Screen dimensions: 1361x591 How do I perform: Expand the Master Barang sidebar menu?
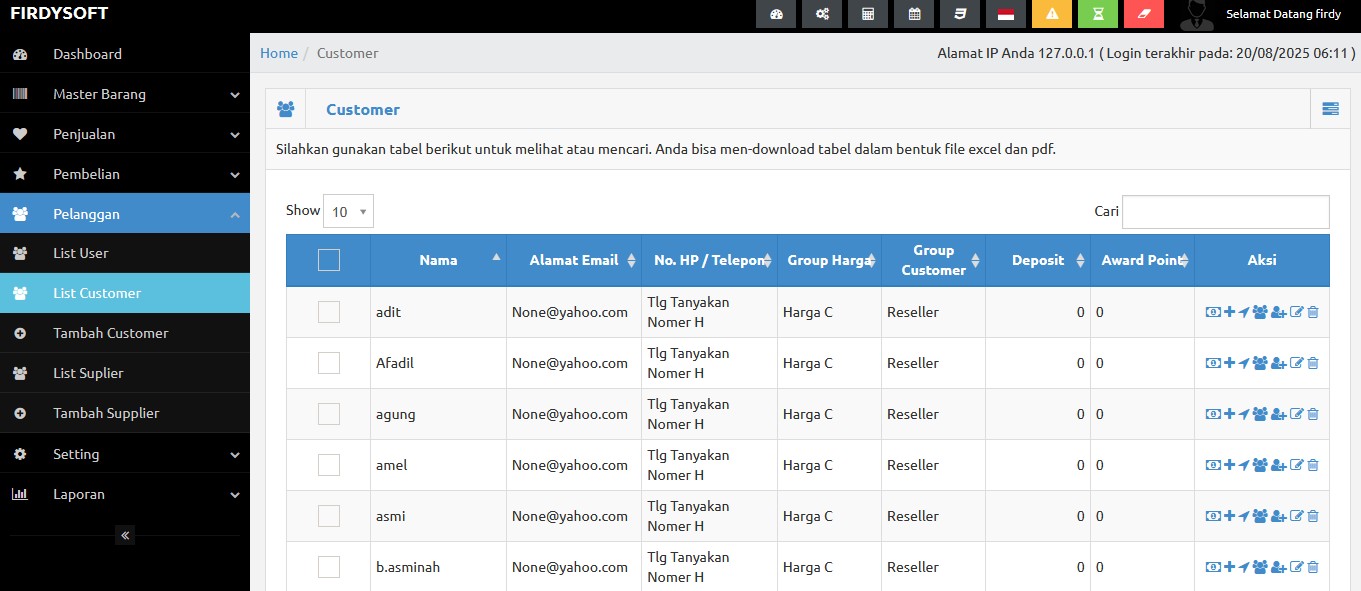tap(124, 94)
